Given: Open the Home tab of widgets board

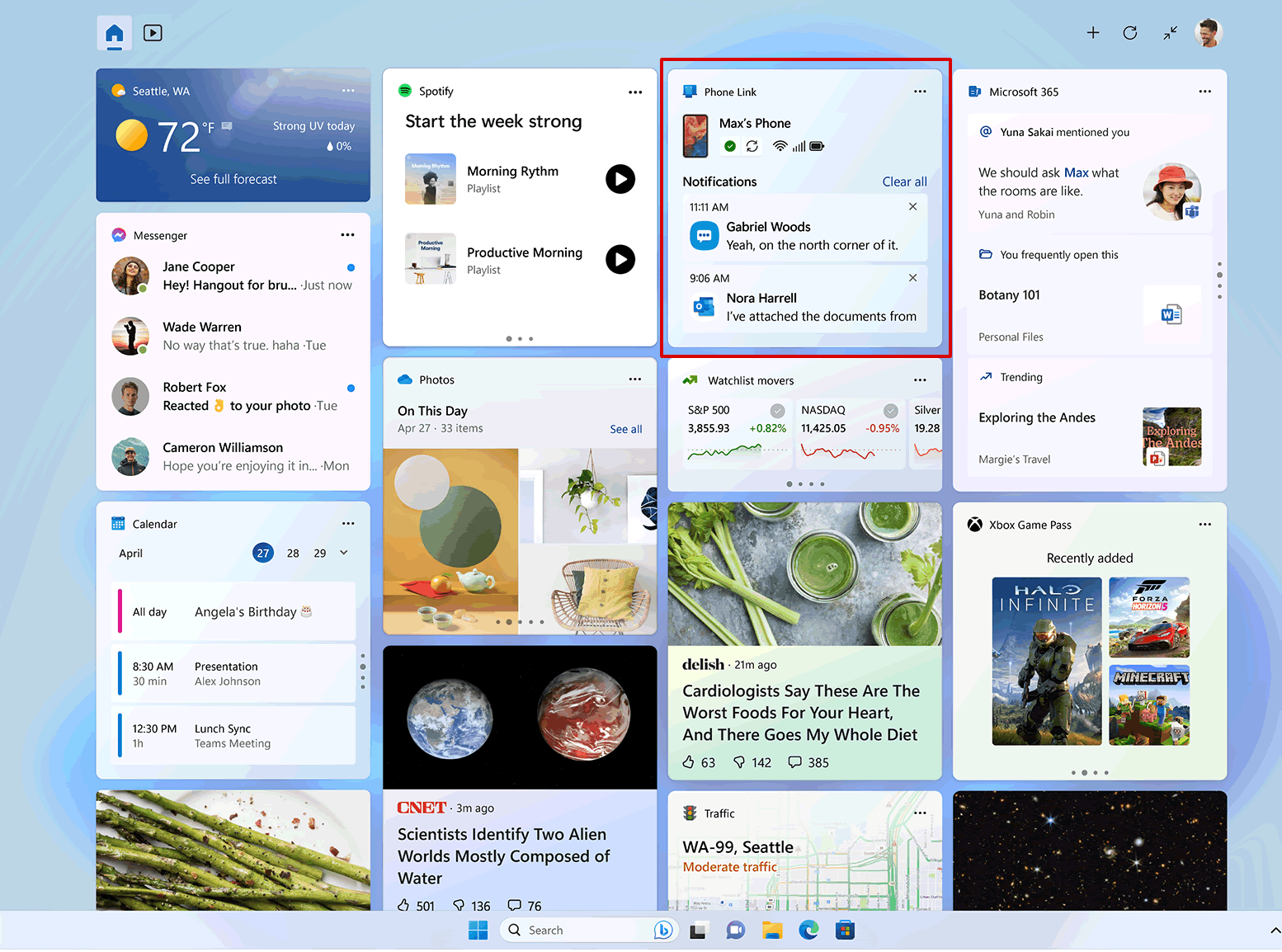Looking at the screenshot, I should (x=115, y=33).
